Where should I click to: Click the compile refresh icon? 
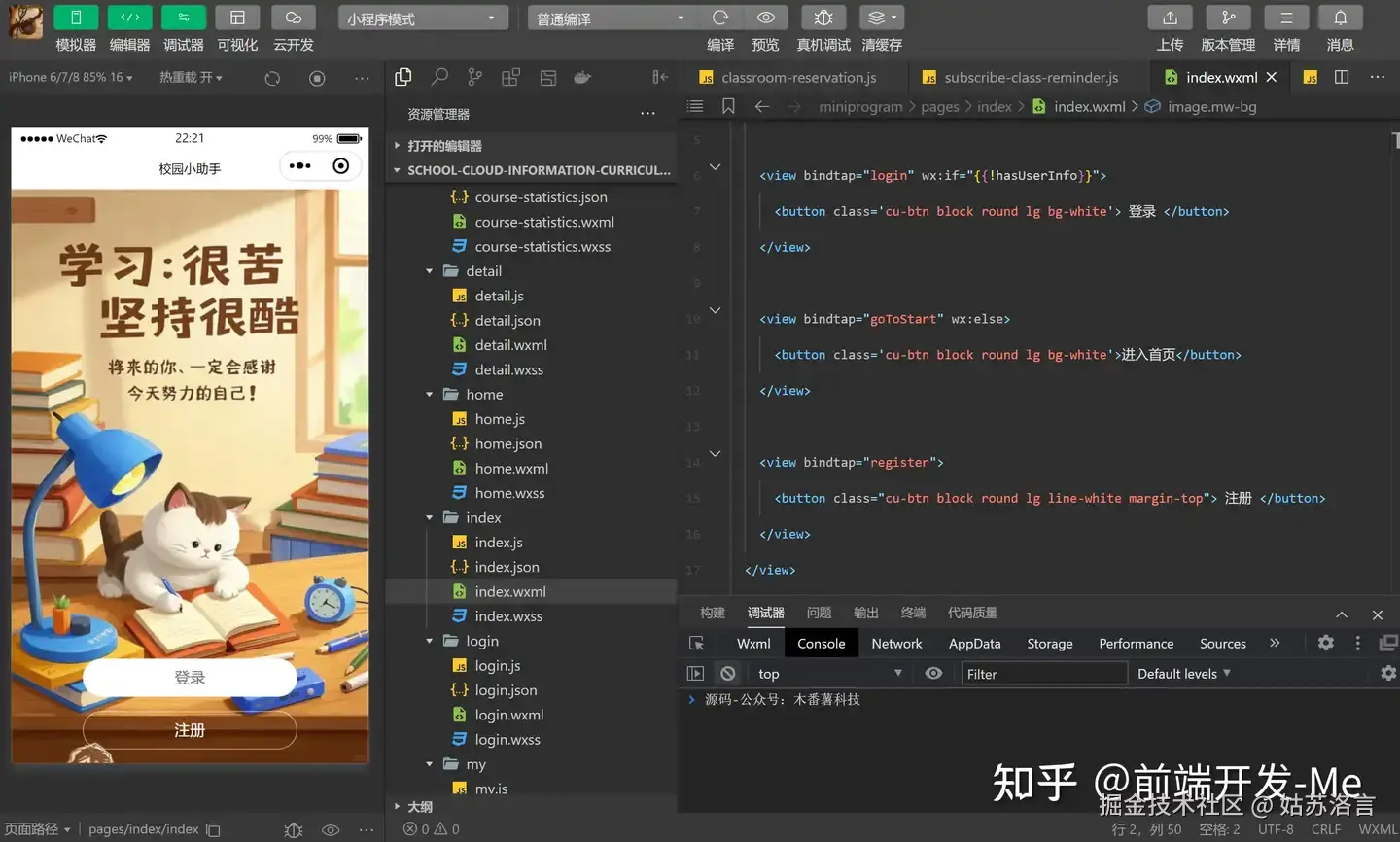pyautogui.click(x=720, y=18)
